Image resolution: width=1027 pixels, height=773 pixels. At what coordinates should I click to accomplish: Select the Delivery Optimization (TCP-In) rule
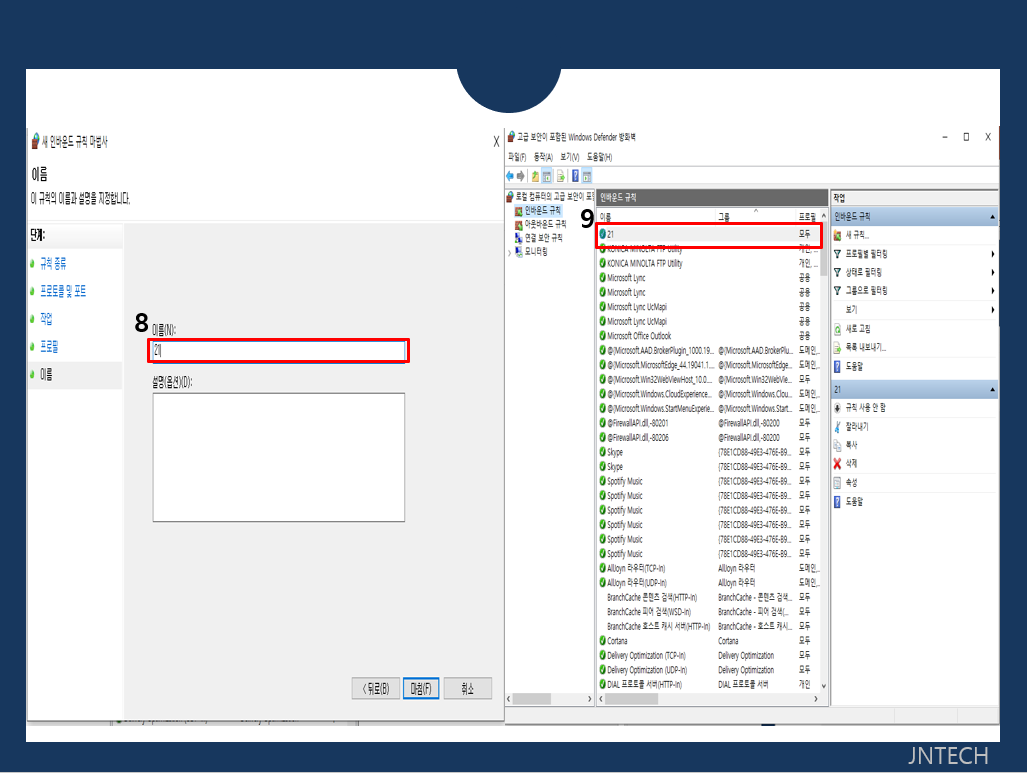[707, 655]
